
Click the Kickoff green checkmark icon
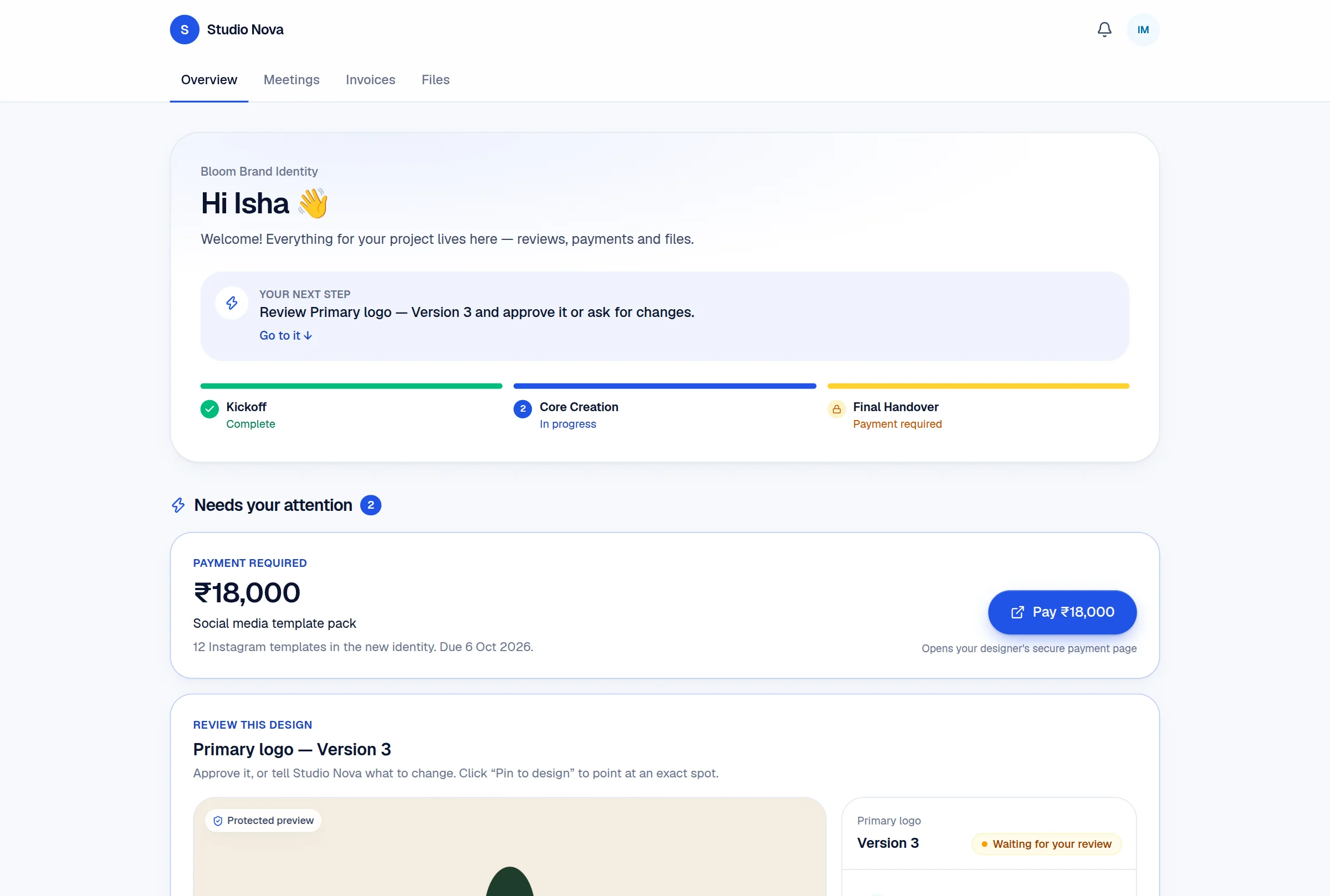pyautogui.click(x=209, y=409)
